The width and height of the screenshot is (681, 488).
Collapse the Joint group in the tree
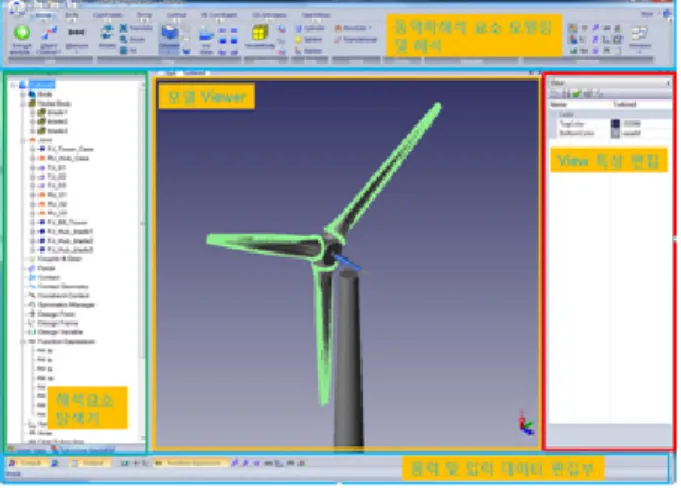[x=23, y=140]
